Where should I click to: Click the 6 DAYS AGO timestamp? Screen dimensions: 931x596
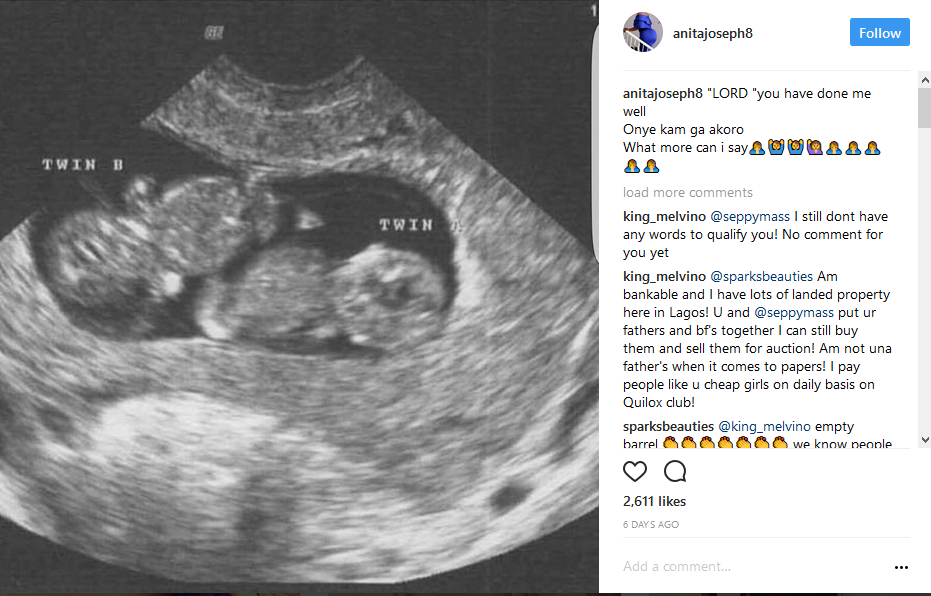point(651,525)
